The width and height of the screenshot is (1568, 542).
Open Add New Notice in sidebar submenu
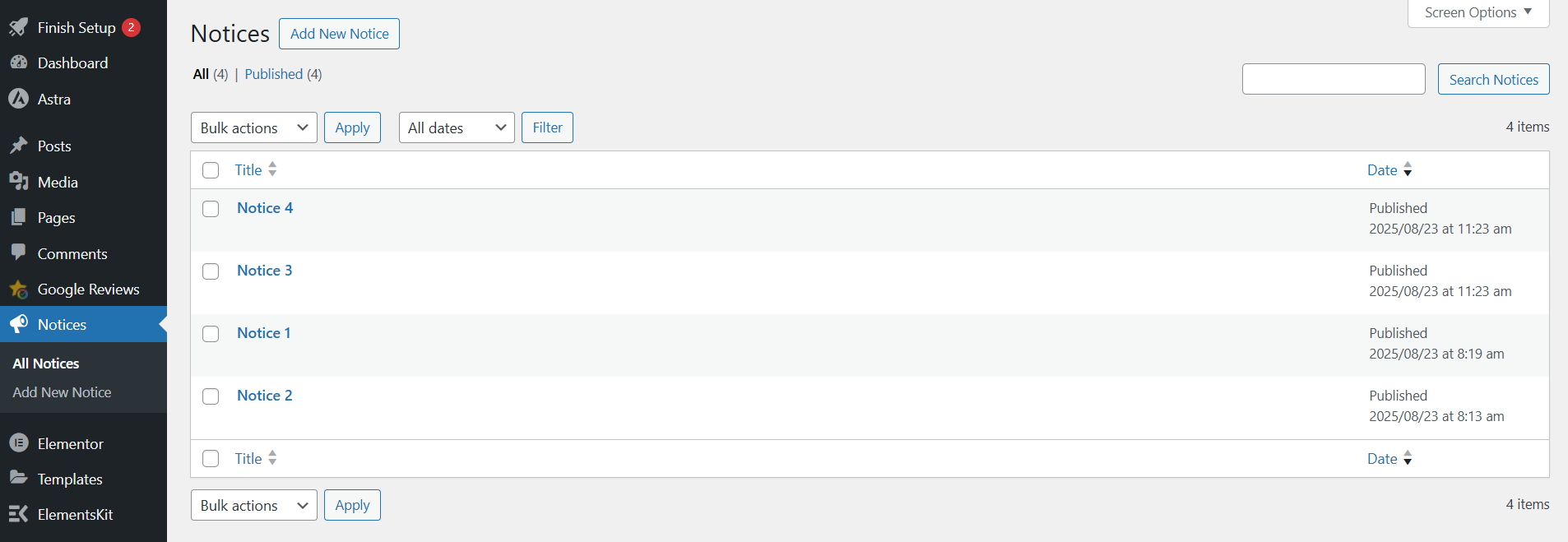62,392
